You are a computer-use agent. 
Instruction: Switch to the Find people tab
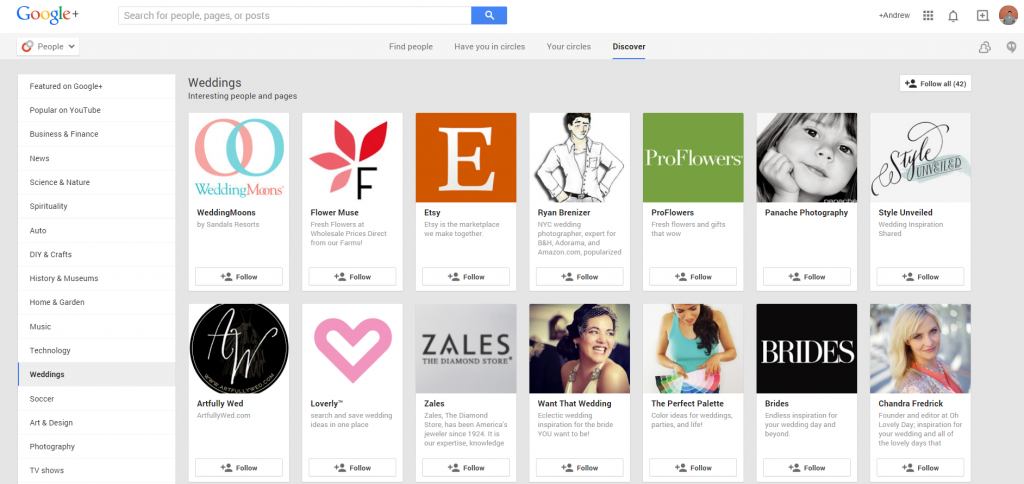[411, 46]
